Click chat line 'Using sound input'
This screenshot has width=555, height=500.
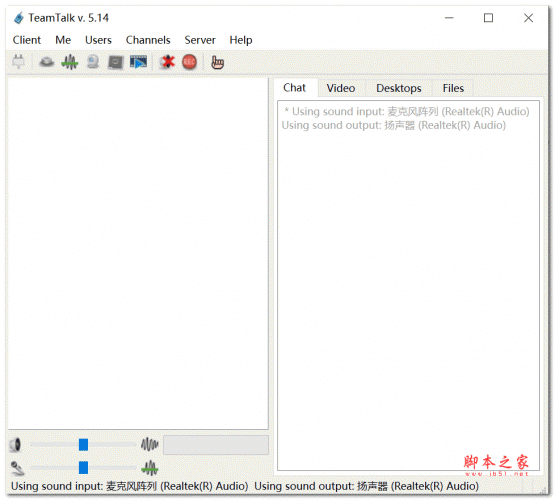[406, 111]
